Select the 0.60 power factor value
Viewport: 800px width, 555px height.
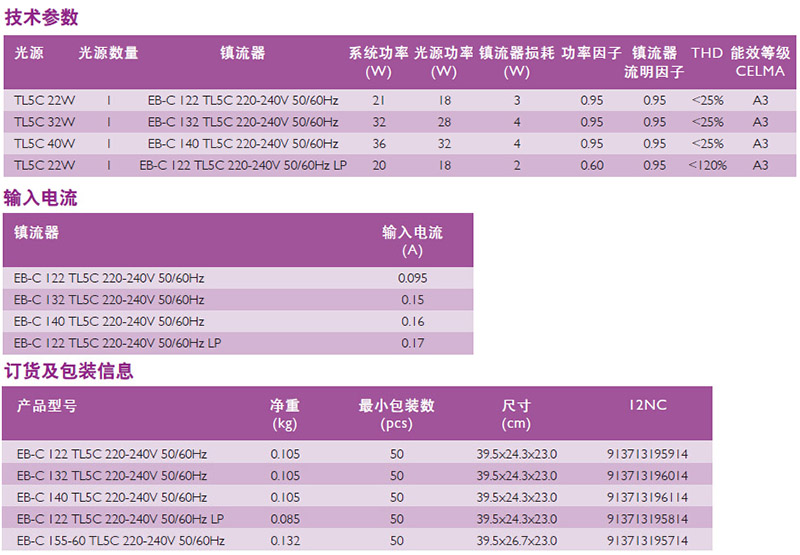(x=592, y=165)
